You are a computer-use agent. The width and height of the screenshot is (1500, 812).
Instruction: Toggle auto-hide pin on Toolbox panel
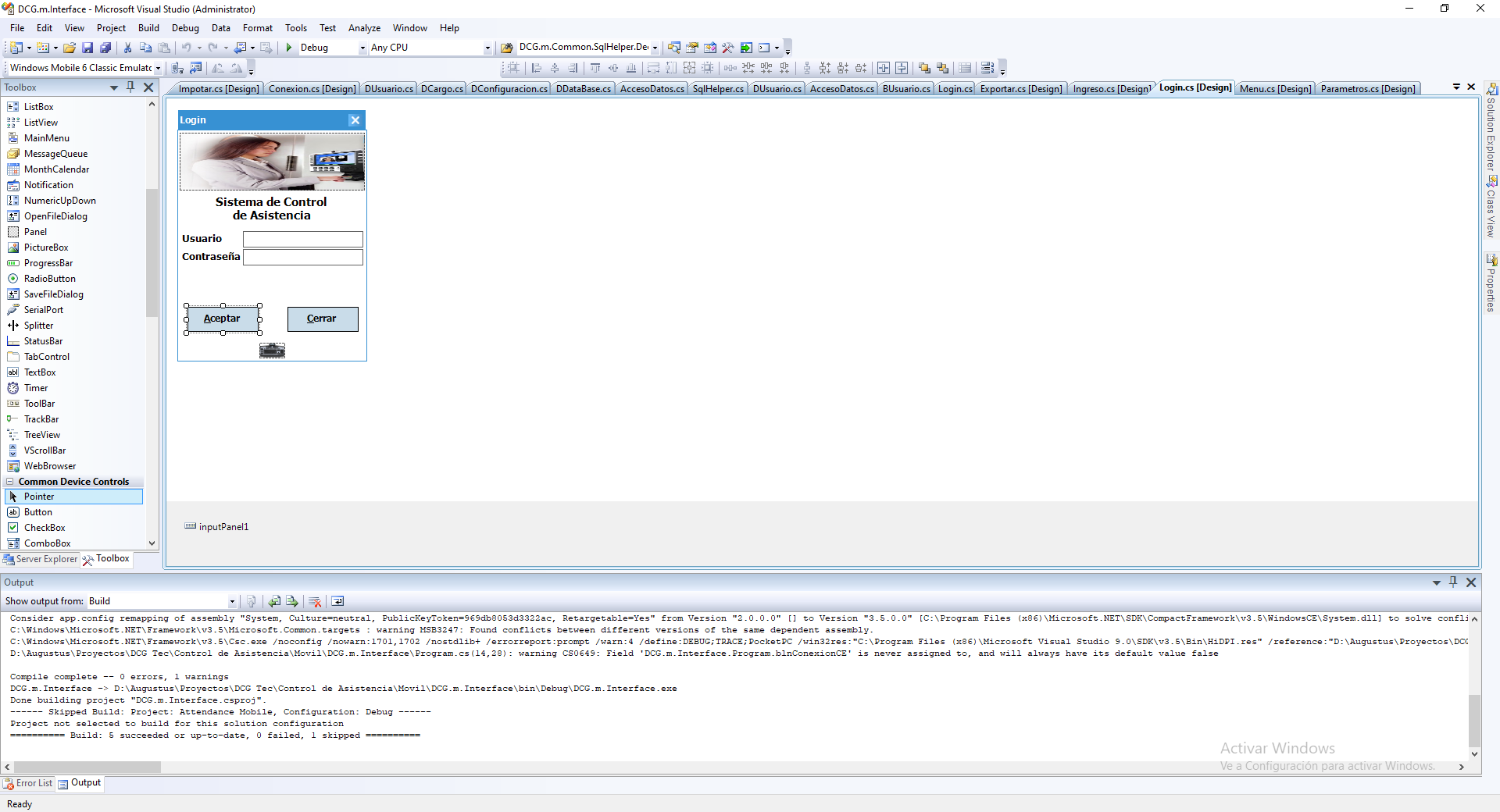coord(130,87)
